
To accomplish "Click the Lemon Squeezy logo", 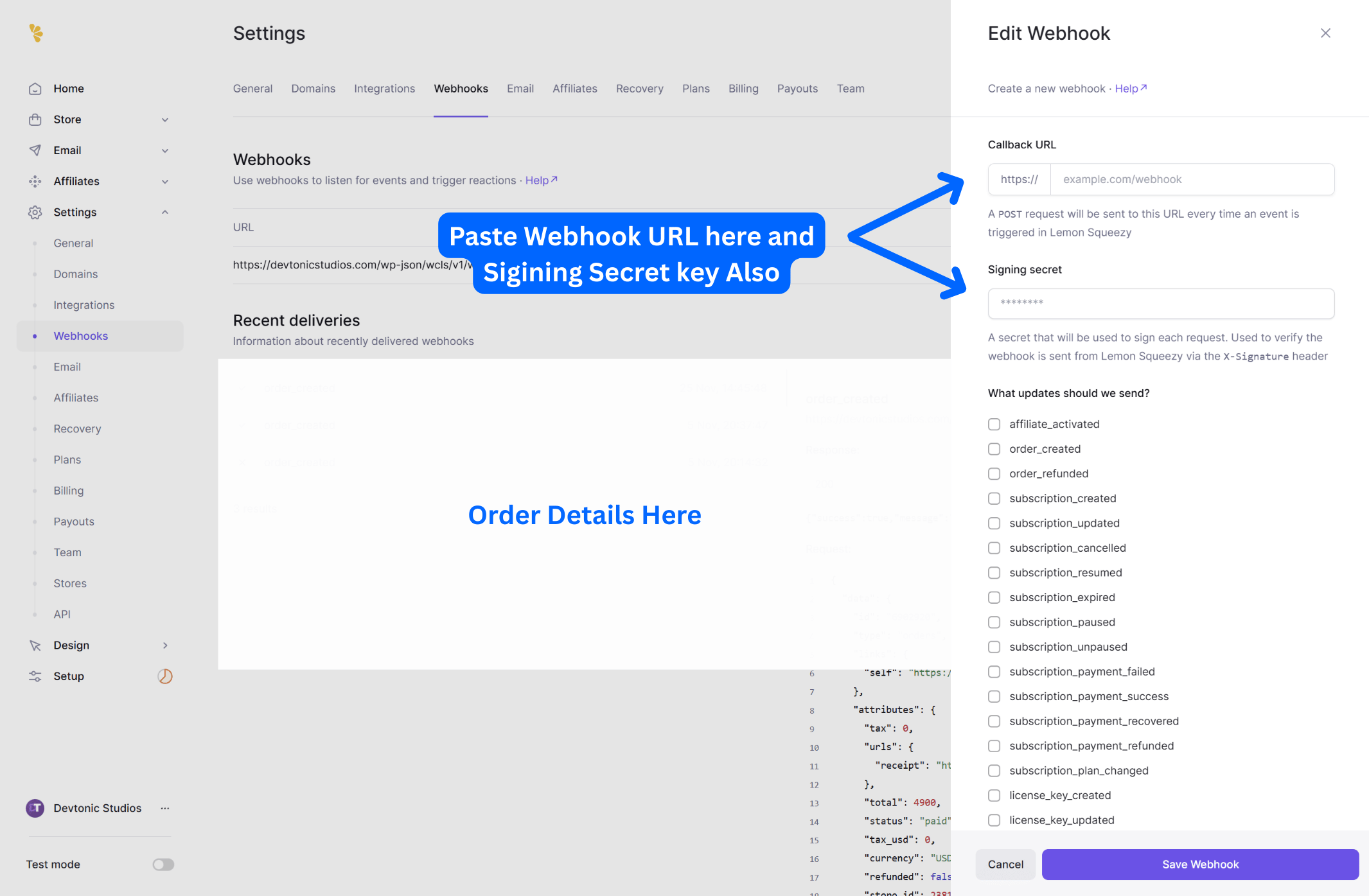I will point(37,33).
